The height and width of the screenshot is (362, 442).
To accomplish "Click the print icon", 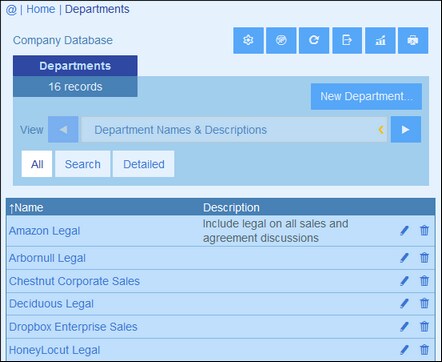I will pyautogui.click(x=413, y=40).
